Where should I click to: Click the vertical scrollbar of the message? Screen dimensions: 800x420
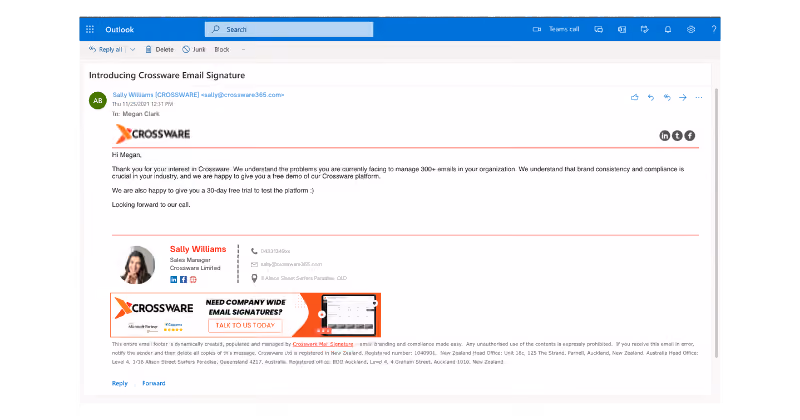coord(716,223)
